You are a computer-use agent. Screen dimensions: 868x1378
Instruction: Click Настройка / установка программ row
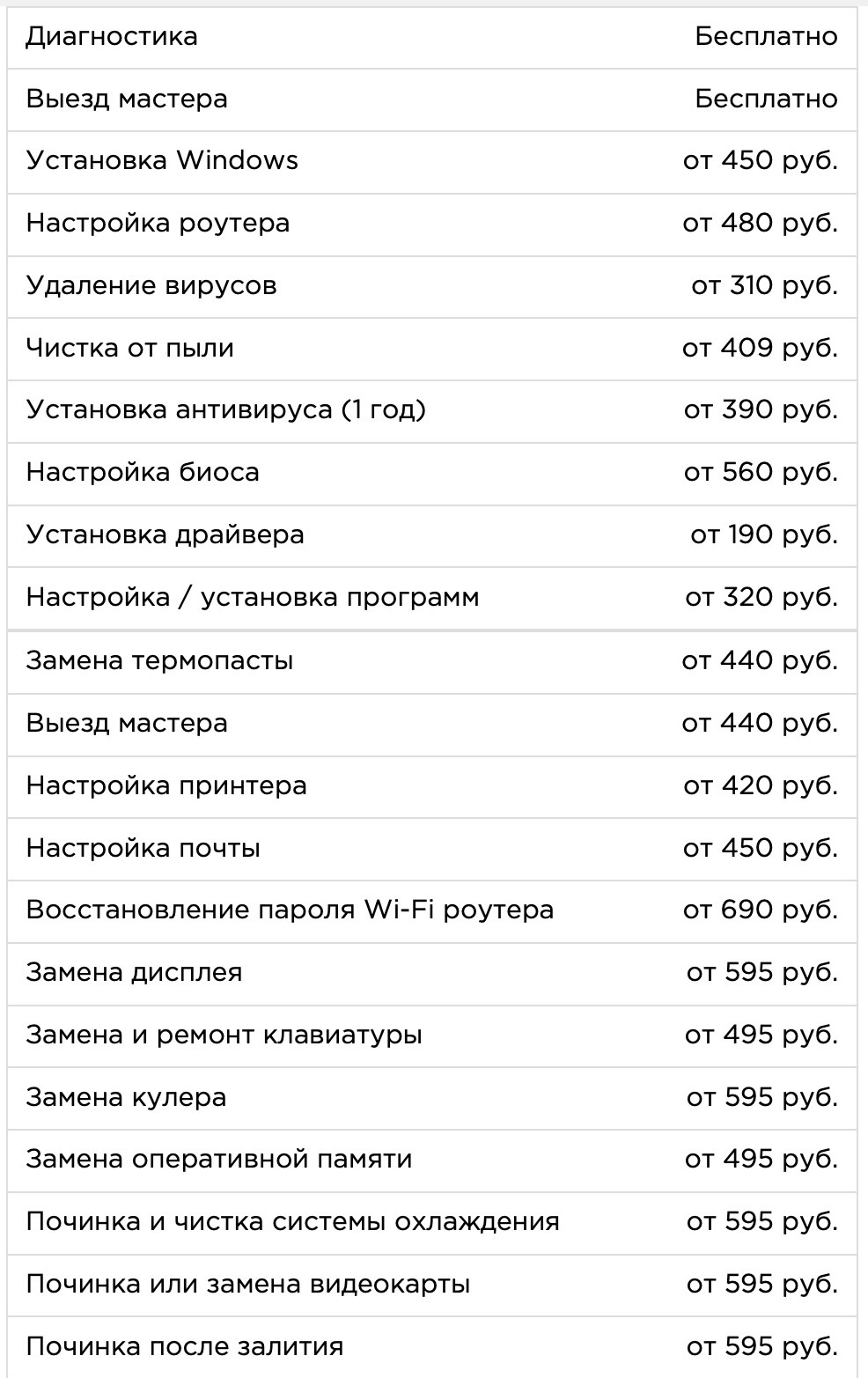point(253,598)
